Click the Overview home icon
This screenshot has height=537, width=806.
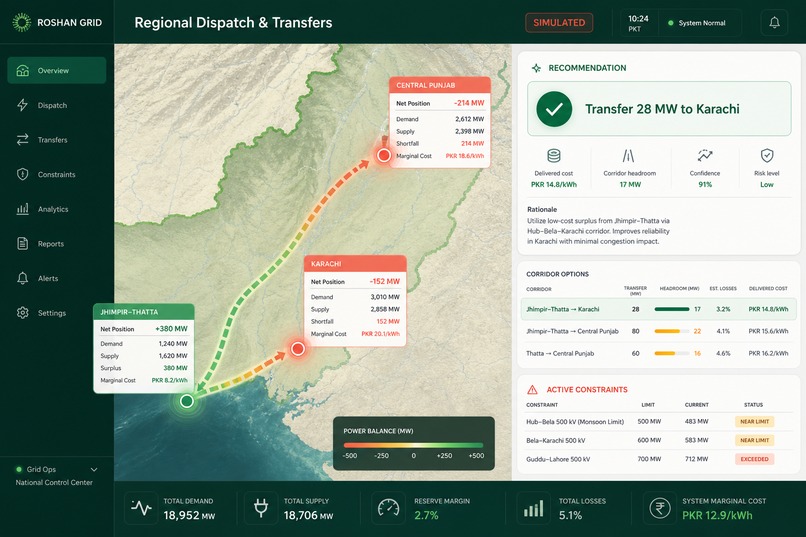tap(23, 70)
